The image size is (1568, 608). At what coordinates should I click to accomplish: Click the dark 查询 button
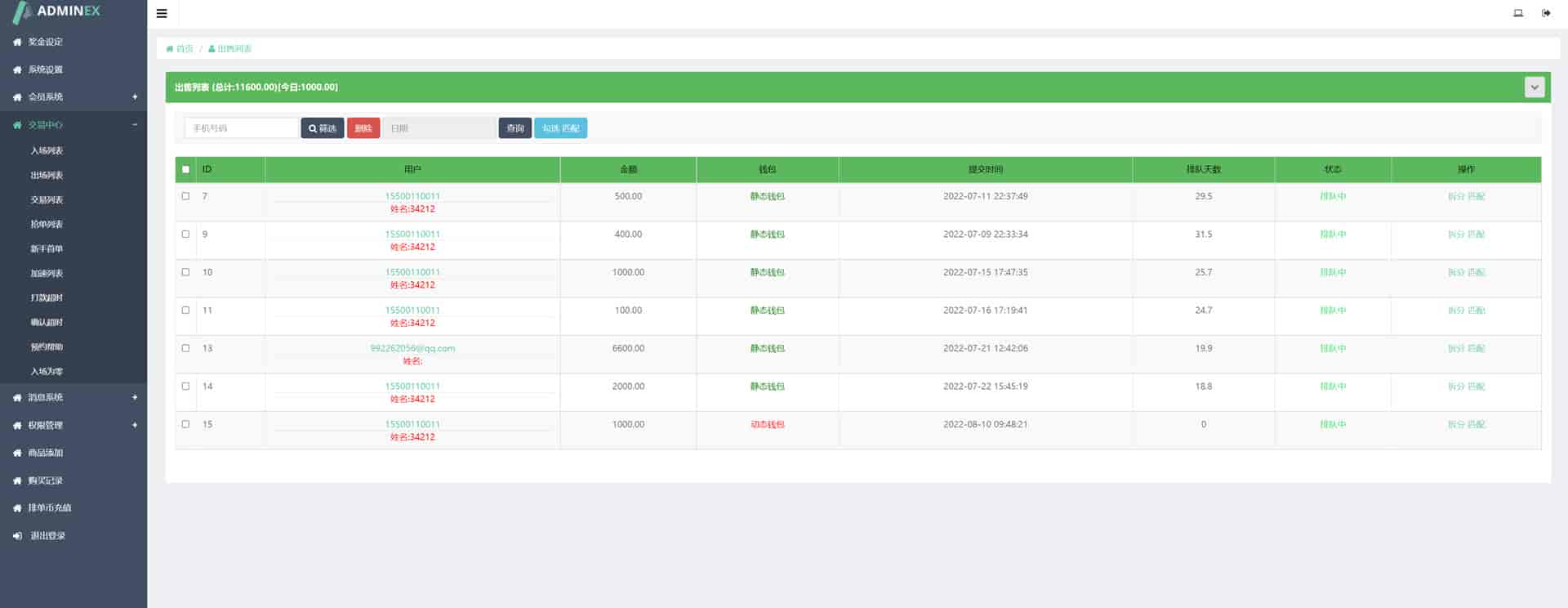(x=514, y=128)
